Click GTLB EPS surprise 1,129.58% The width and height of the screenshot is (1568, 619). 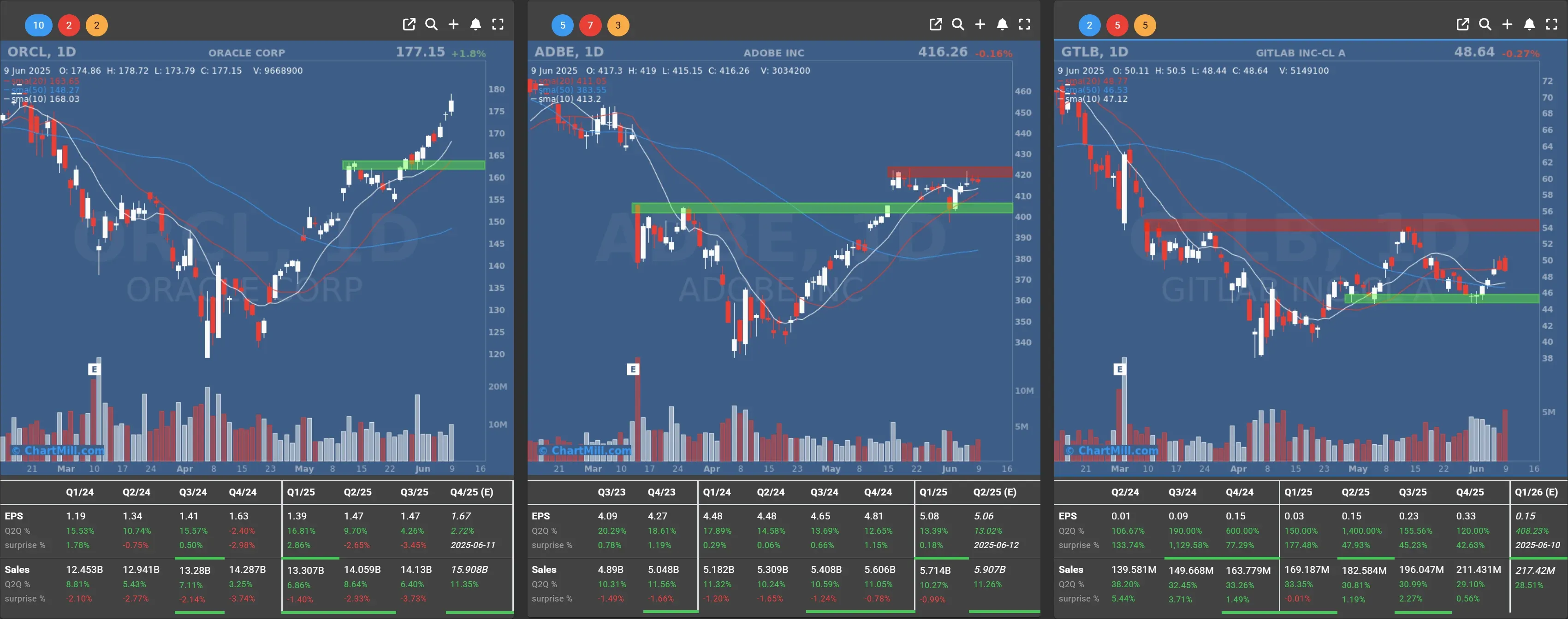tap(1188, 545)
